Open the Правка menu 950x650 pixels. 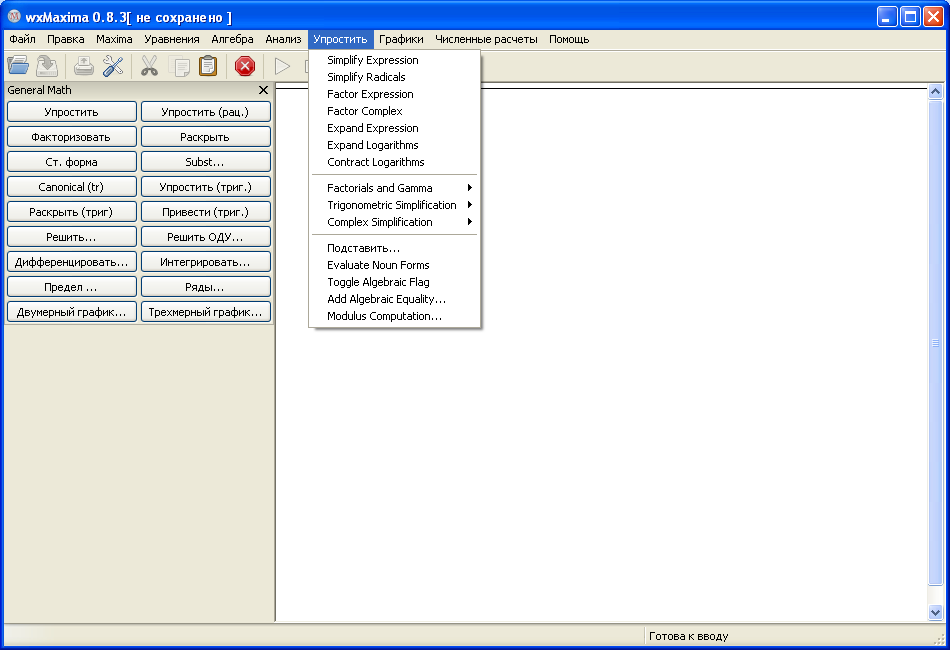pyautogui.click(x=65, y=39)
